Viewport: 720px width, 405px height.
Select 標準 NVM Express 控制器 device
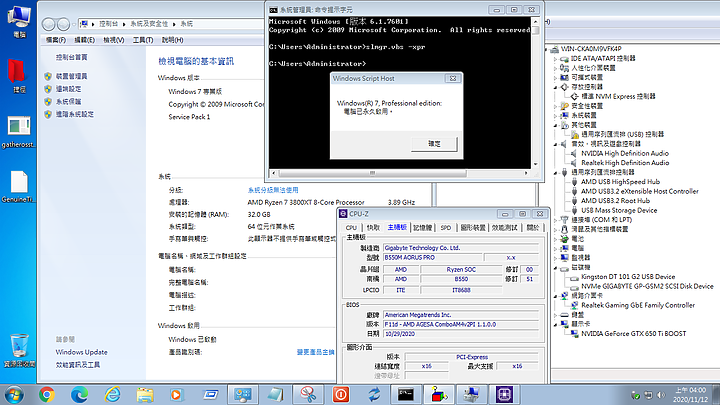pyautogui.click(x=618, y=96)
